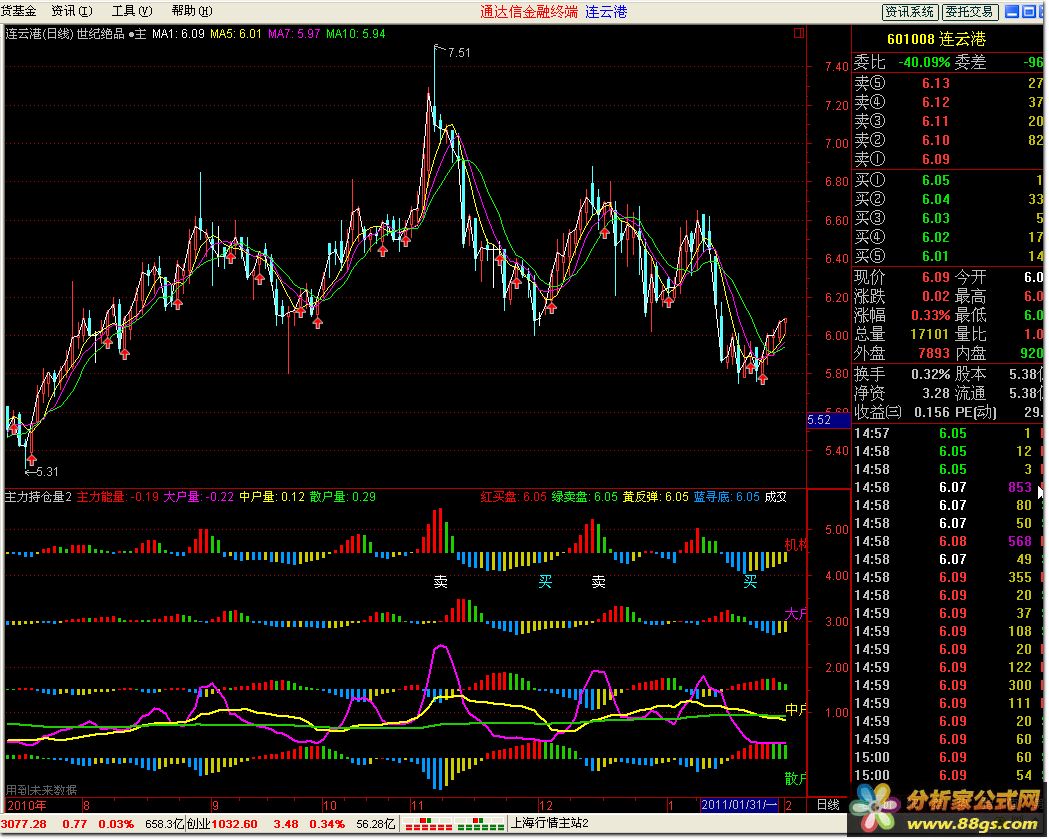The height and width of the screenshot is (839, 1049).
Task: Click the 买⑤ row at 6.01
Action: tap(949, 256)
